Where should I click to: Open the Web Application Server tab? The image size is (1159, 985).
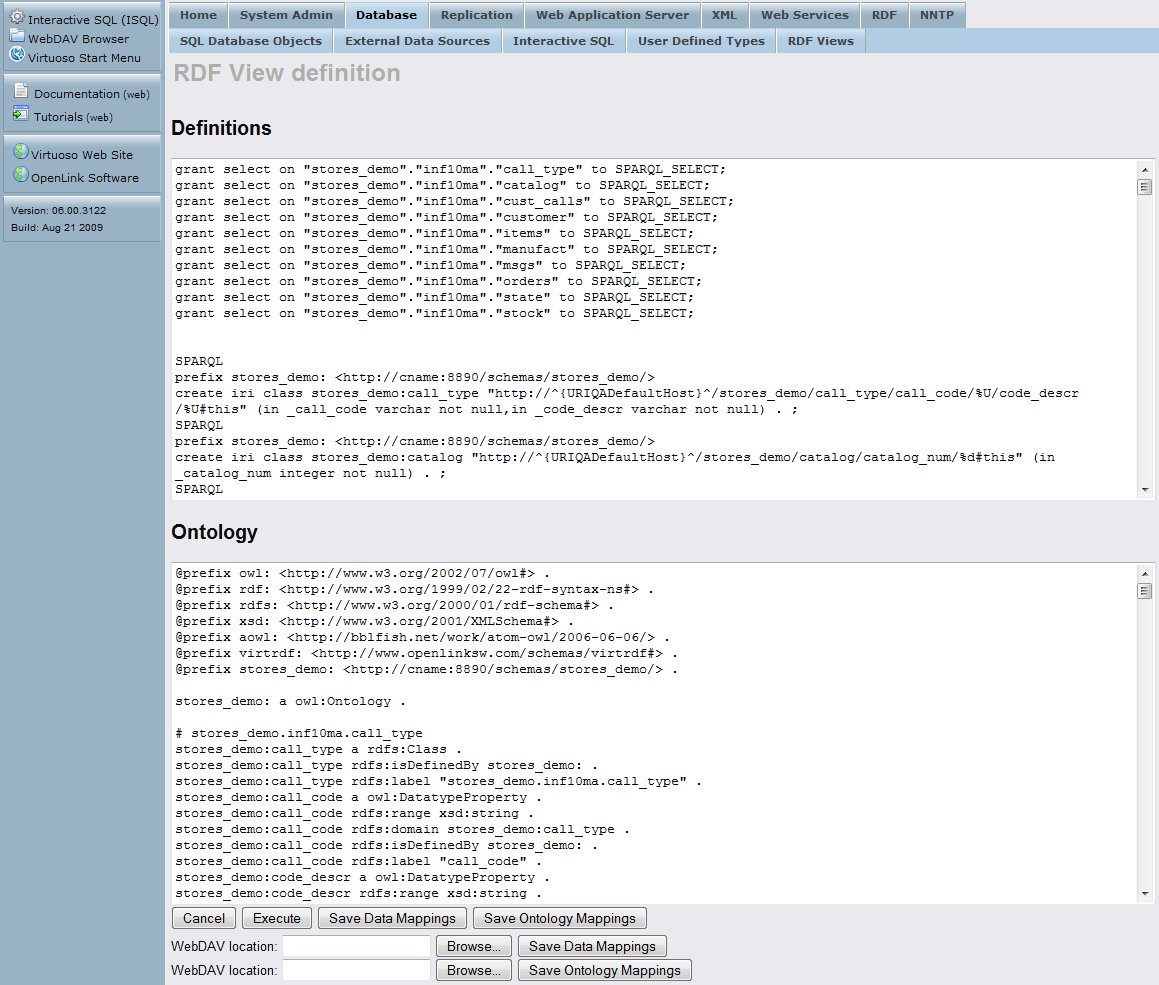612,15
